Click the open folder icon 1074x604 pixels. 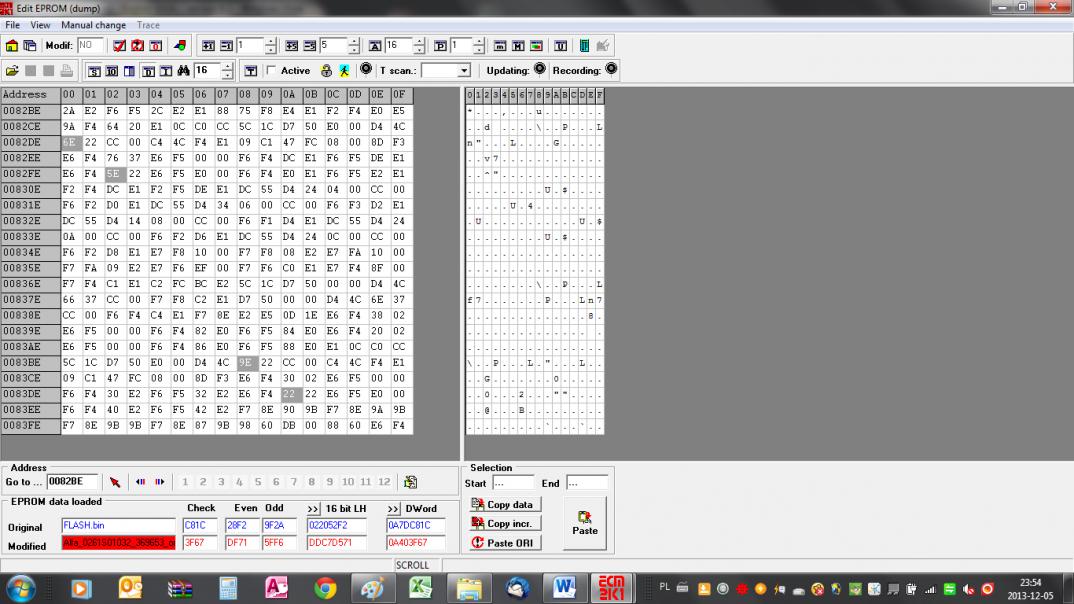click(x=12, y=71)
